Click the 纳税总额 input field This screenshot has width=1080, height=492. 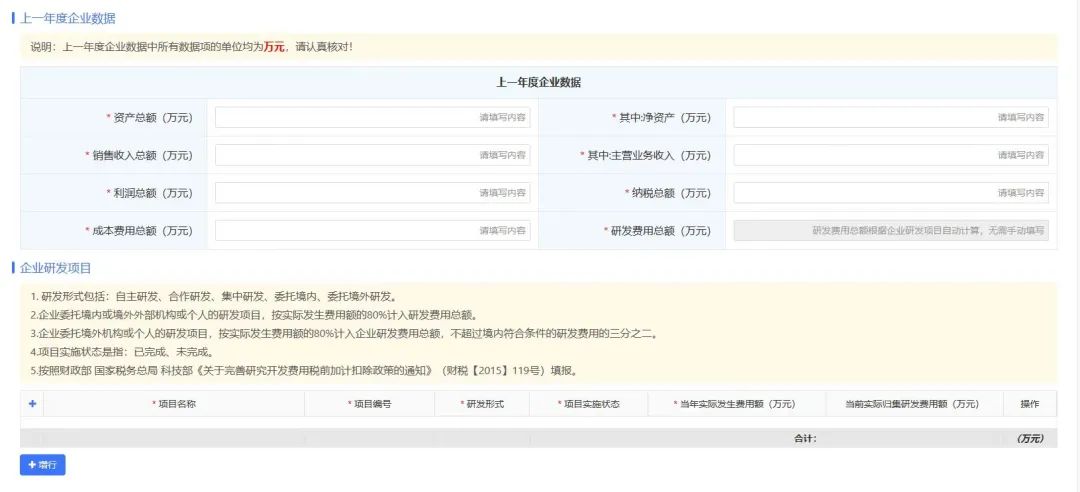890,193
